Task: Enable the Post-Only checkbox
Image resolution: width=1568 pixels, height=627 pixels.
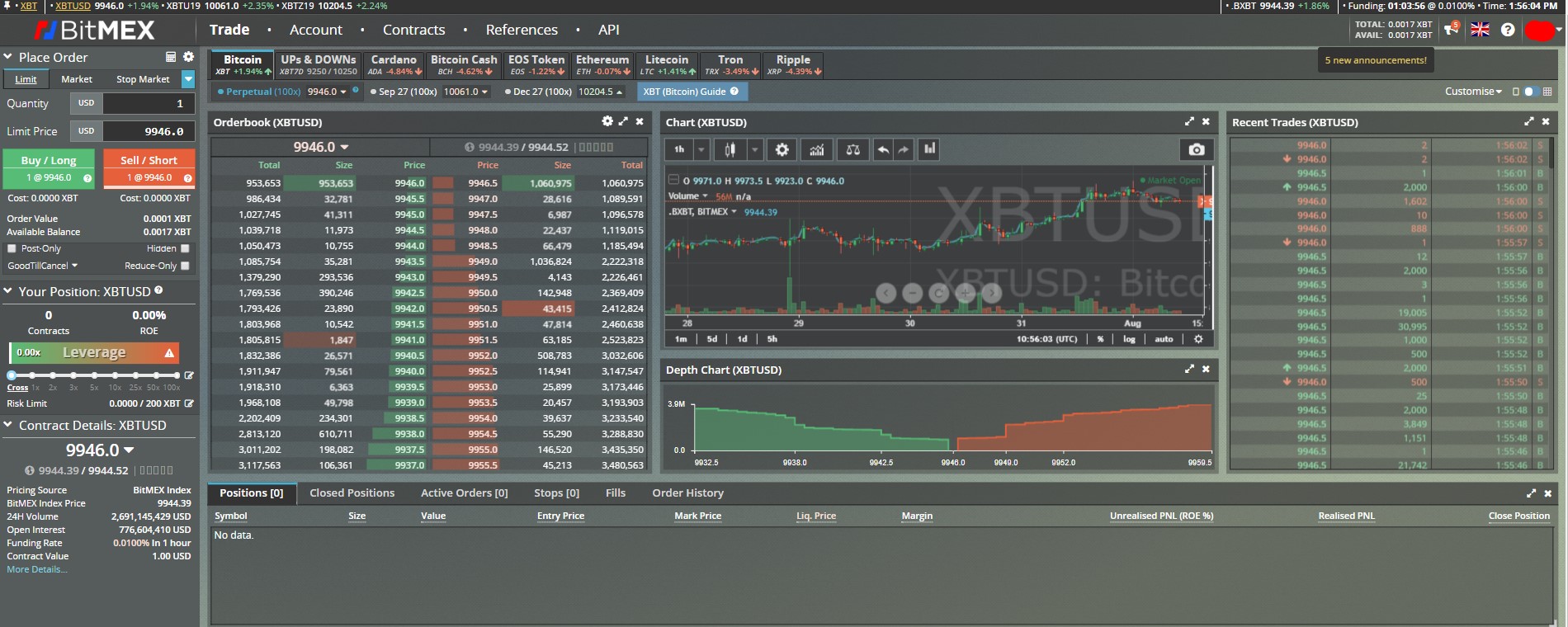Action: 12,248
